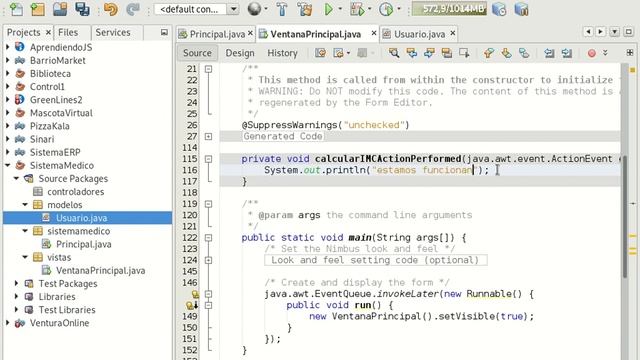Navigate back in editor toolbar

338,53
